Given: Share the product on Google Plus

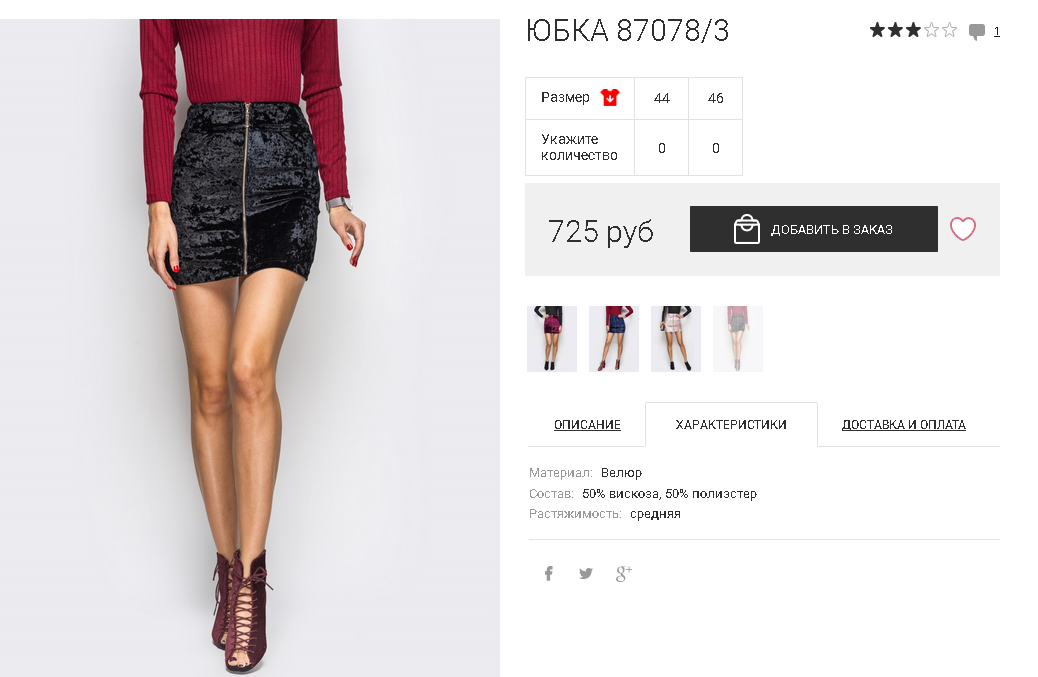Looking at the screenshot, I should point(624,574).
